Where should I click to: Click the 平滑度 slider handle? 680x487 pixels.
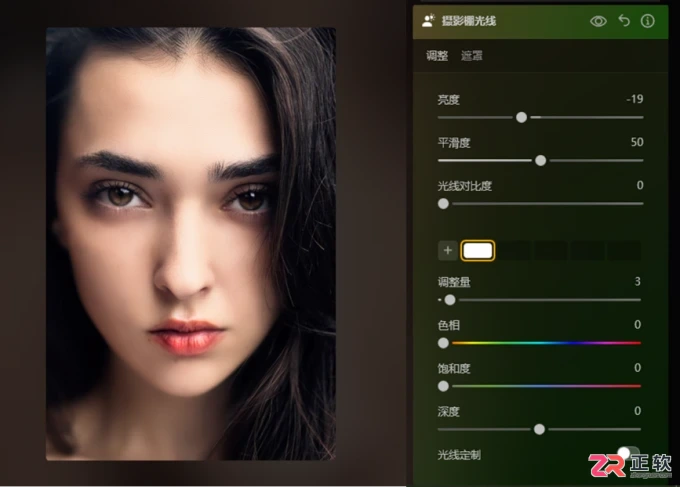pos(540,160)
